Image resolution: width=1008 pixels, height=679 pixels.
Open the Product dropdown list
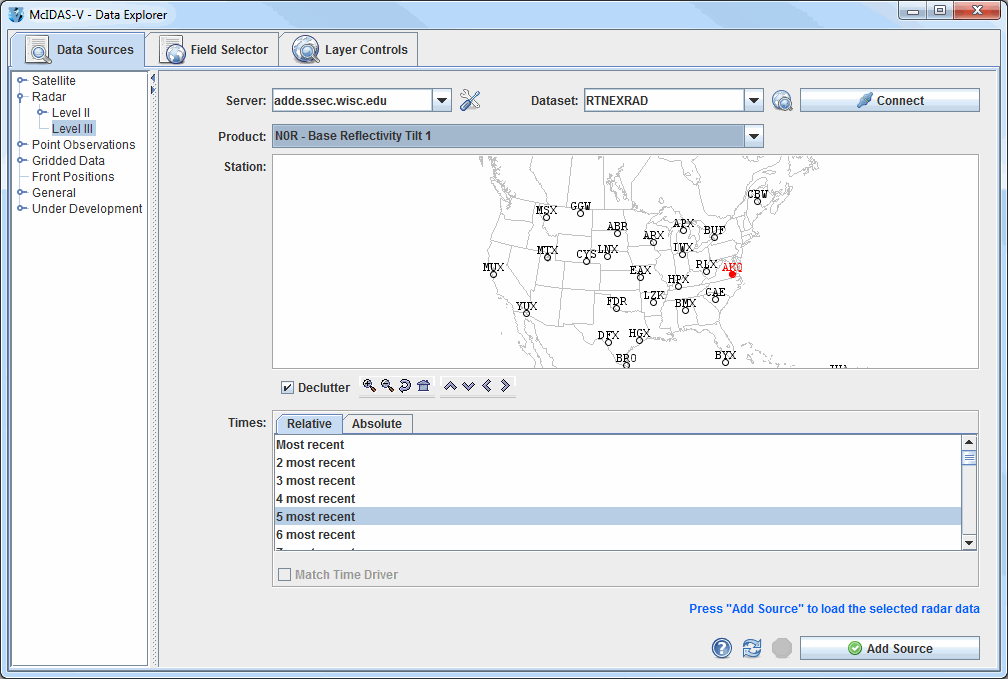click(x=753, y=136)
